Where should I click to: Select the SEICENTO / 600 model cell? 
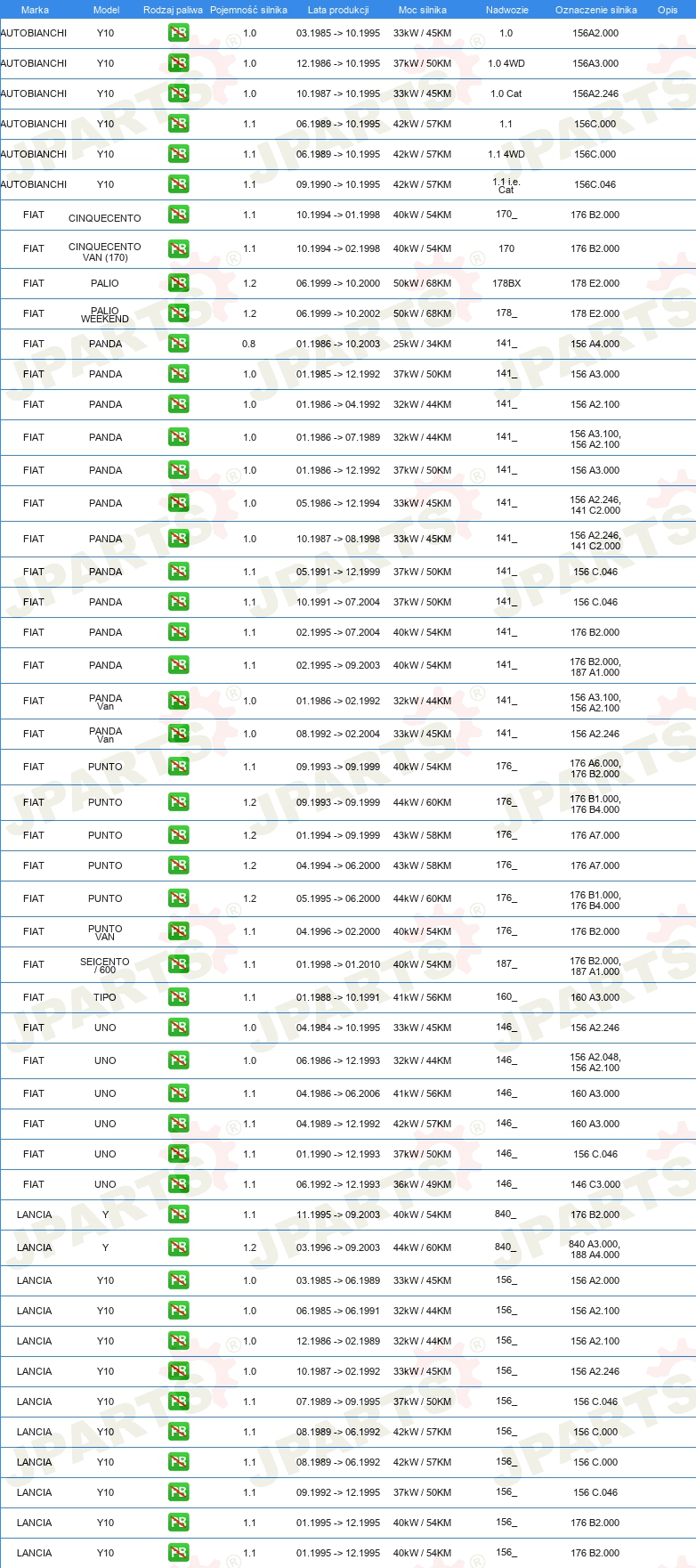[x=105, y=965]
